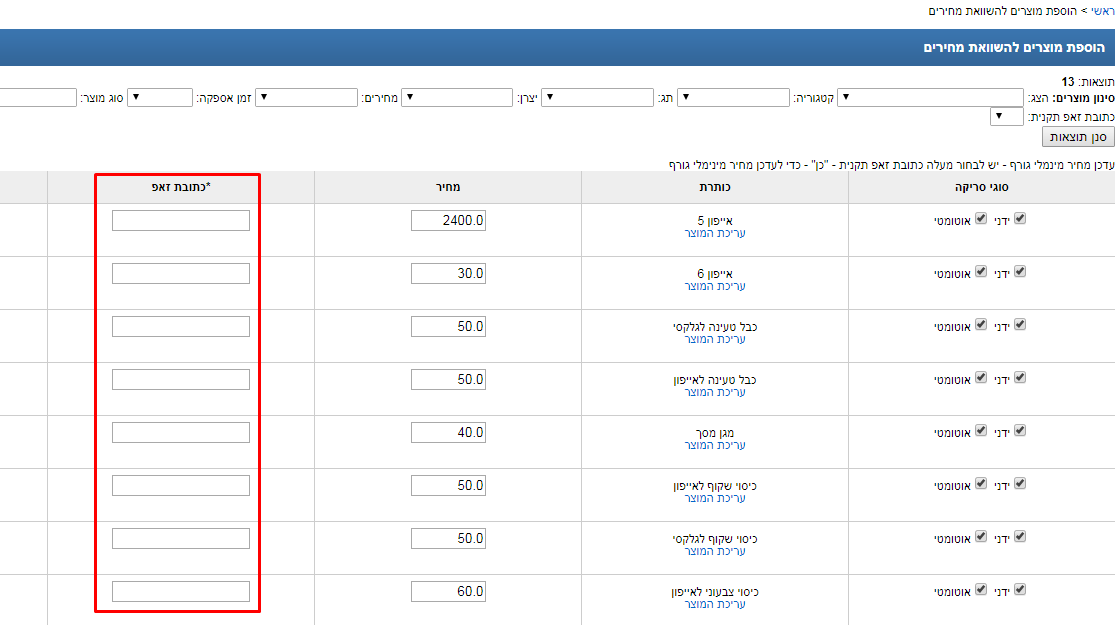Expand the קטגוריה dropdown
1120x625 pixels.
pyautogui.click(x=733, y=97)
